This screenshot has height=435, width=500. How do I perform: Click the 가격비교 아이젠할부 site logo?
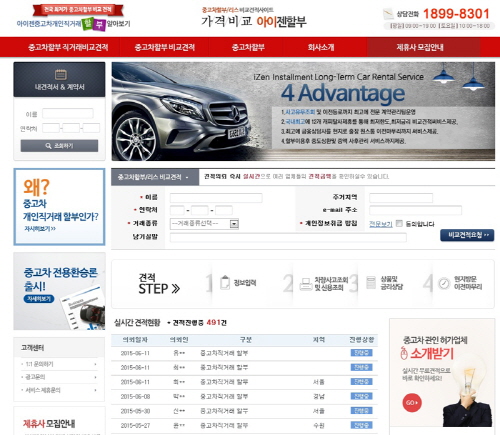pos(254,18)
